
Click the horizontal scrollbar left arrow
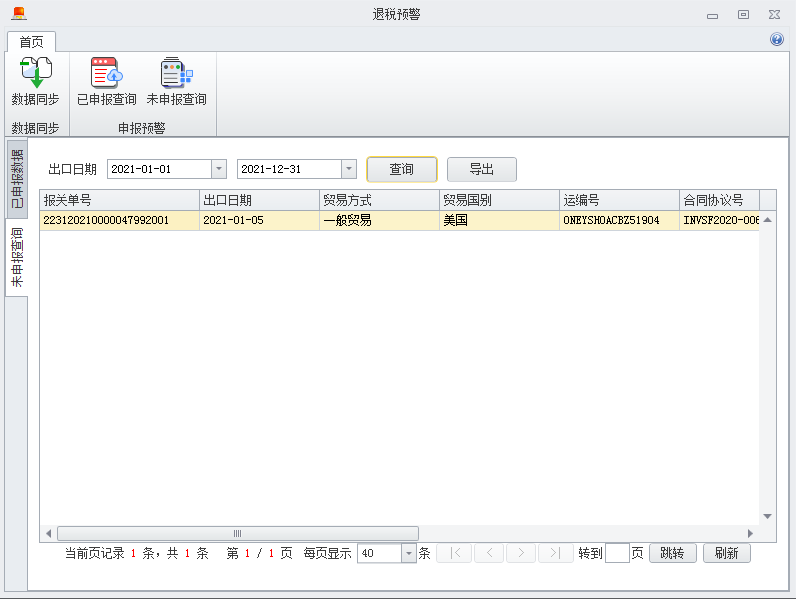(x=49, y=534)
